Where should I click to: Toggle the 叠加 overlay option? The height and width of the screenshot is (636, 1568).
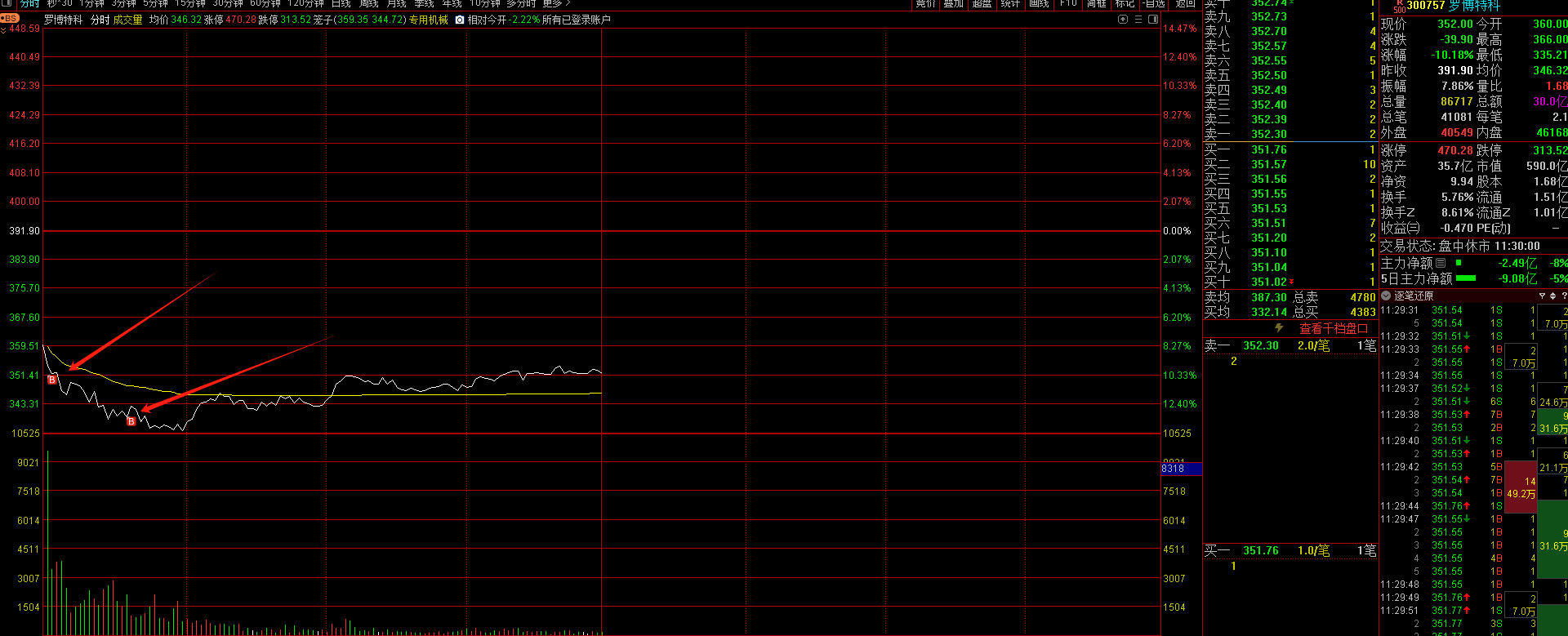coord(953,4)
